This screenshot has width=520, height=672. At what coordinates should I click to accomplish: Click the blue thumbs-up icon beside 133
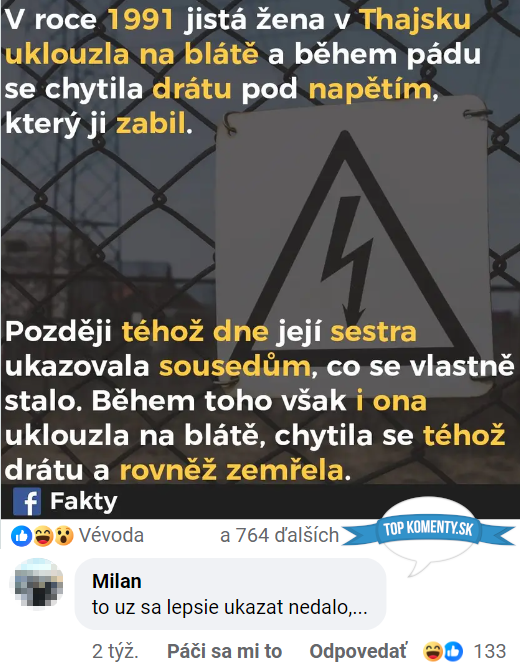click(453, 651)
